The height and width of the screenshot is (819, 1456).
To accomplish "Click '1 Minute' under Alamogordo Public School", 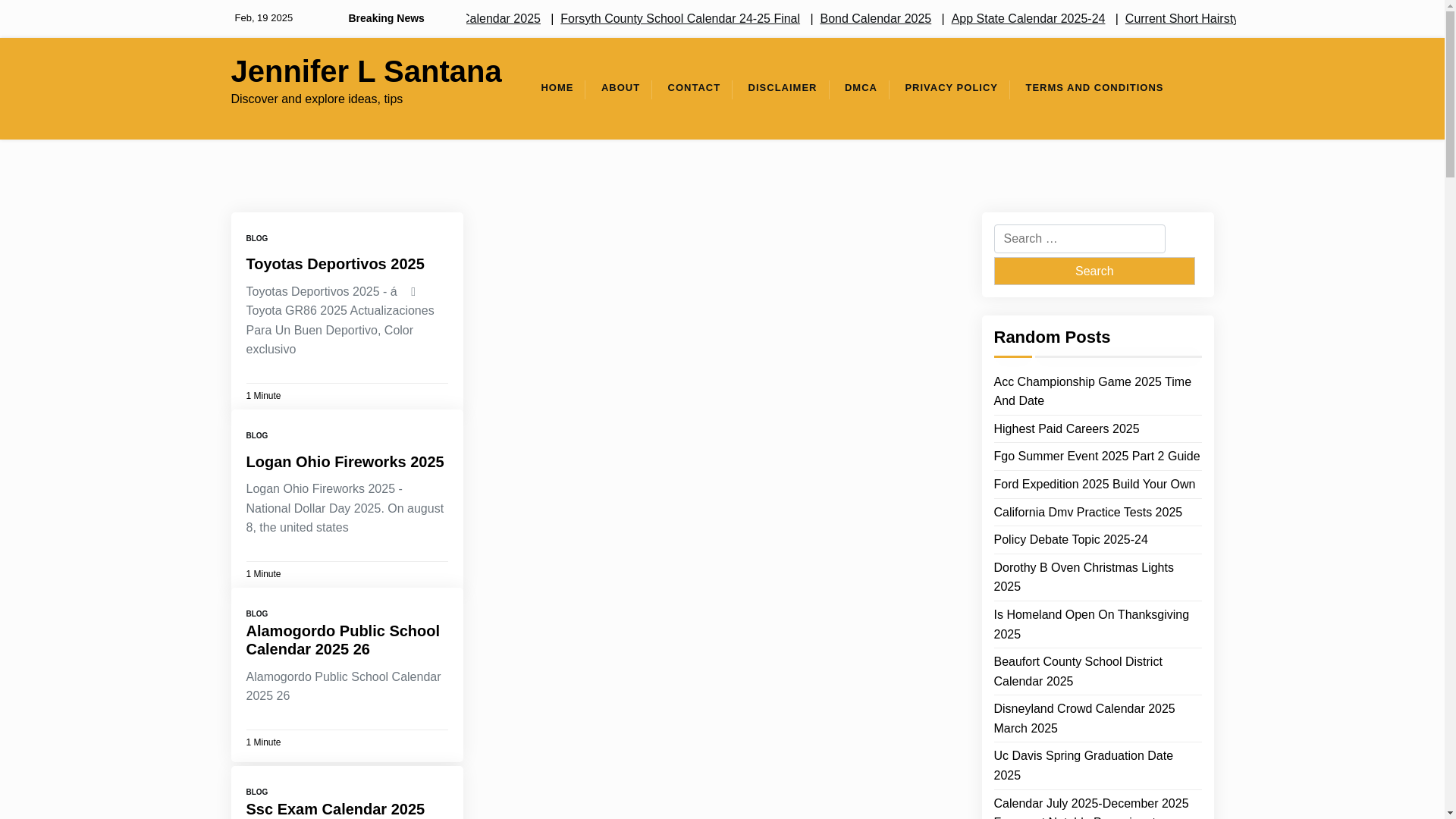I will 263,742.
